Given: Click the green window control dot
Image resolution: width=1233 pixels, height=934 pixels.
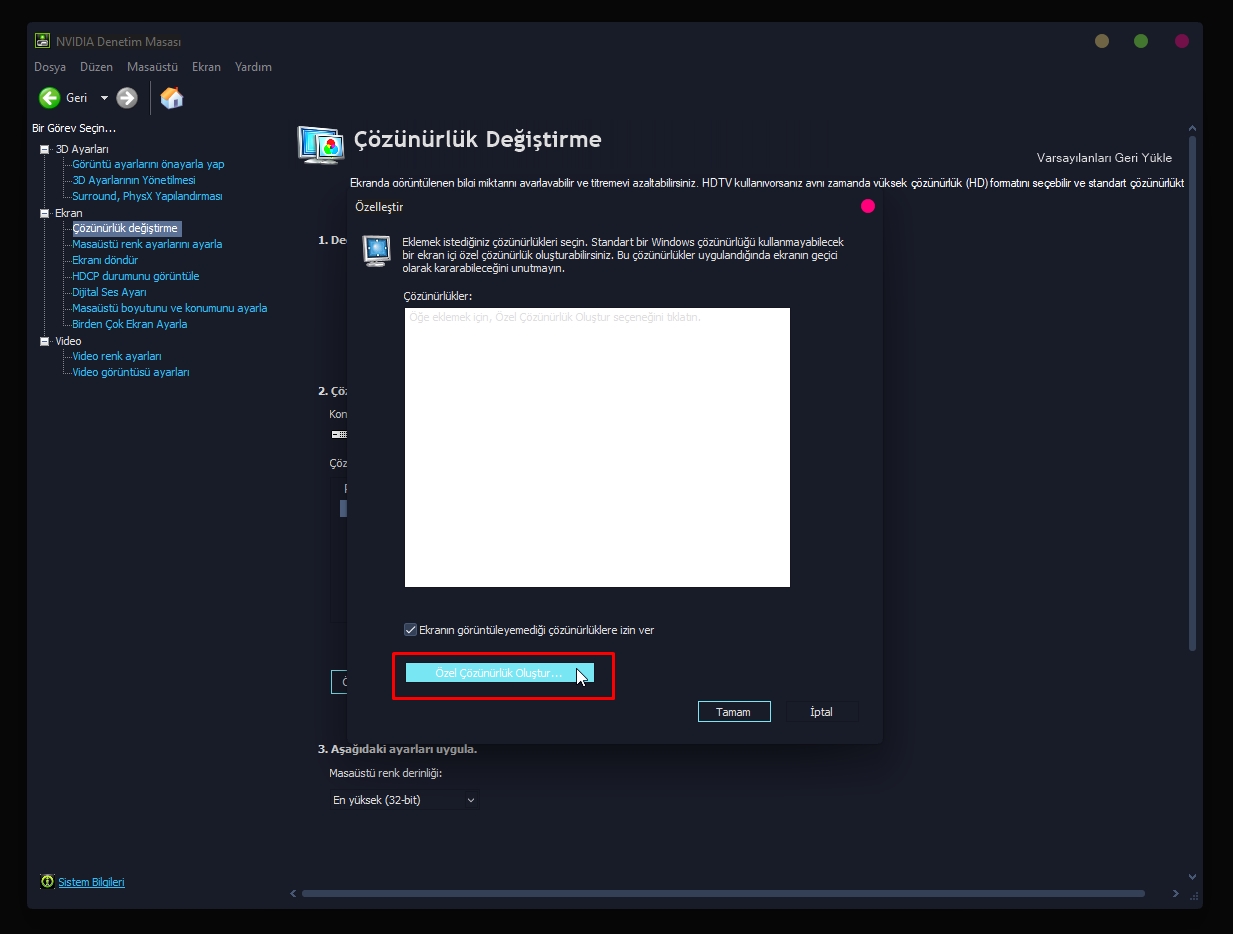Looking at the screenshot, I should click(1141, 41).
